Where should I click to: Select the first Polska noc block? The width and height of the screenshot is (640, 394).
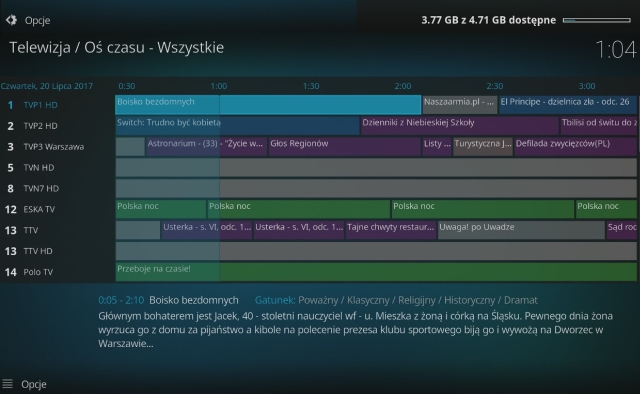[x=161, y=209]
